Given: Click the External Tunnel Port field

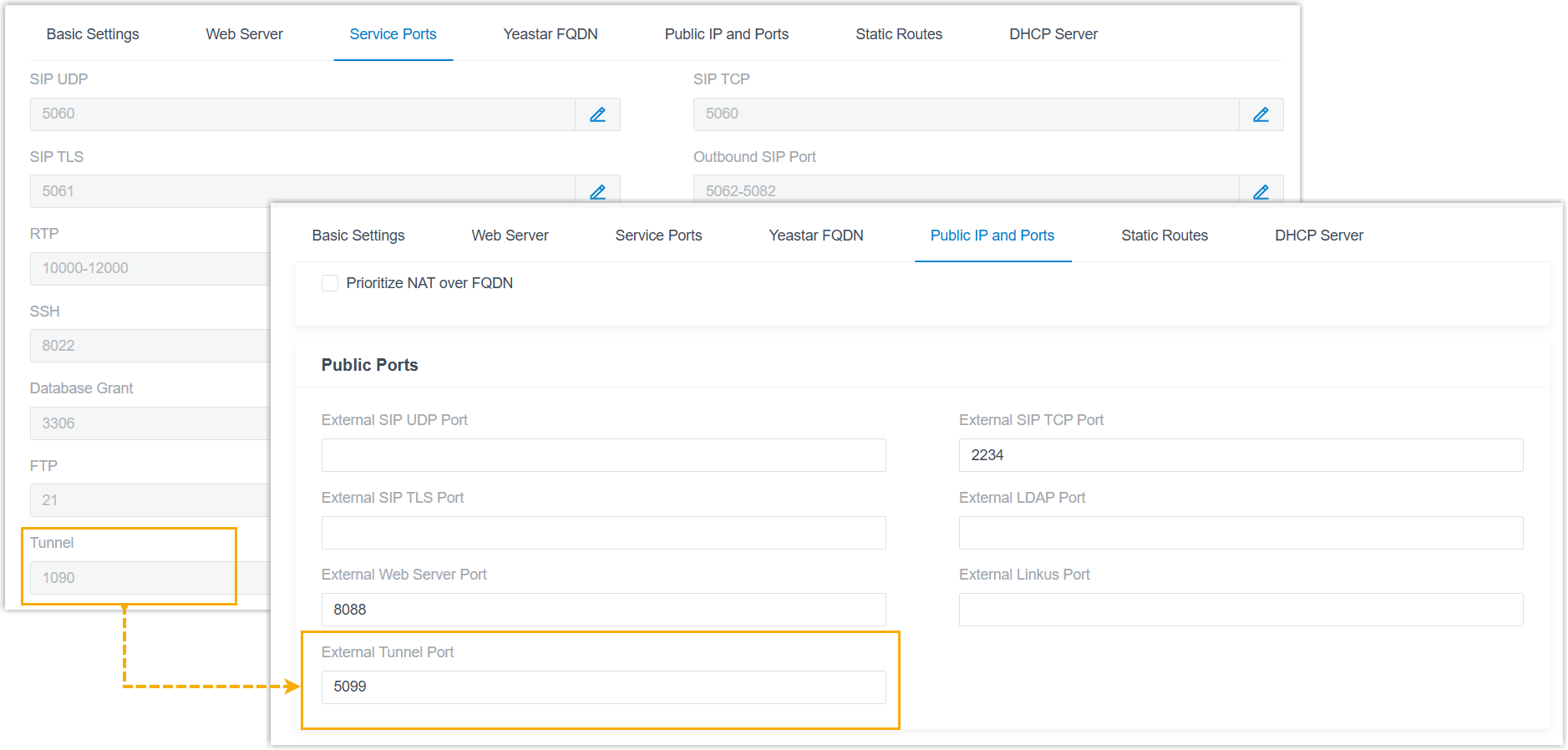Looking at the screenshot, I should point(603,687).
